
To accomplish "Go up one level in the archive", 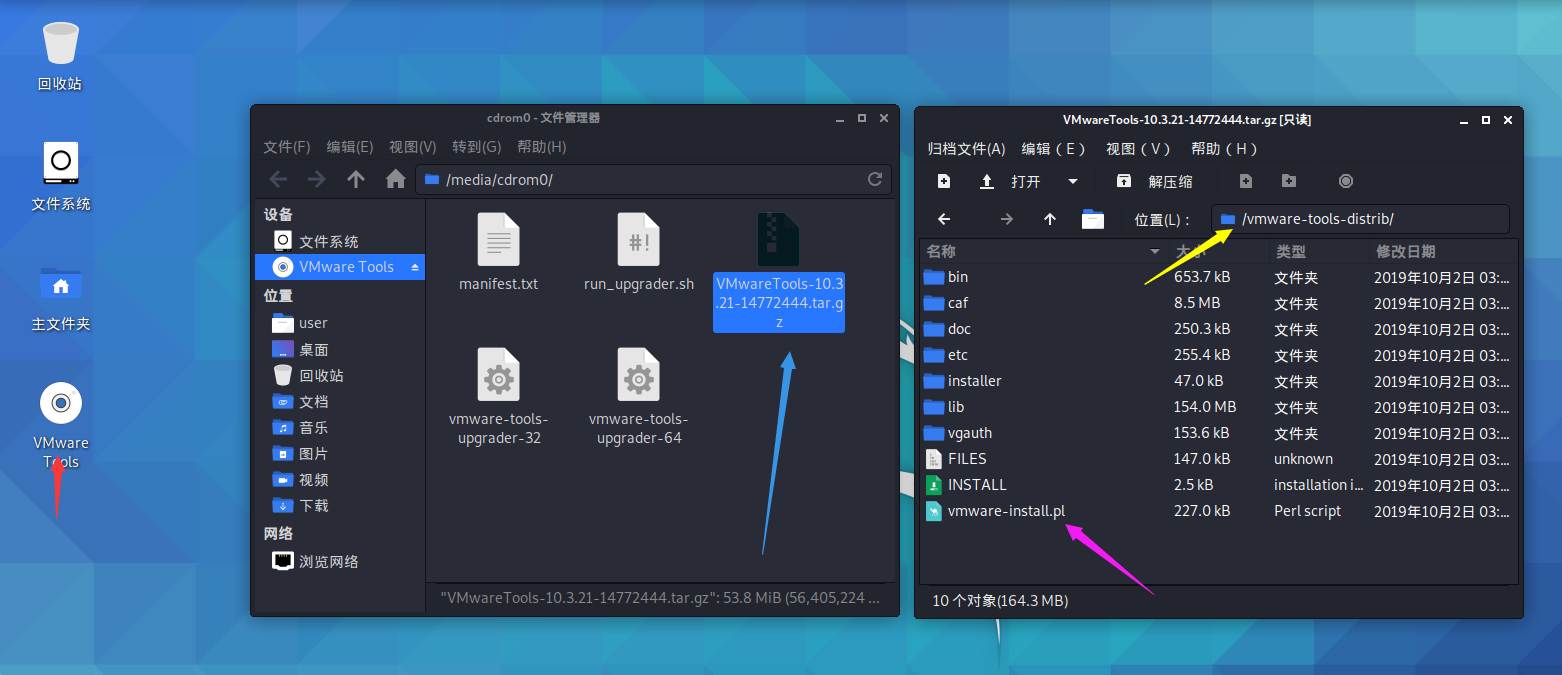I will pyautogui.click(x=1049, y=219).
